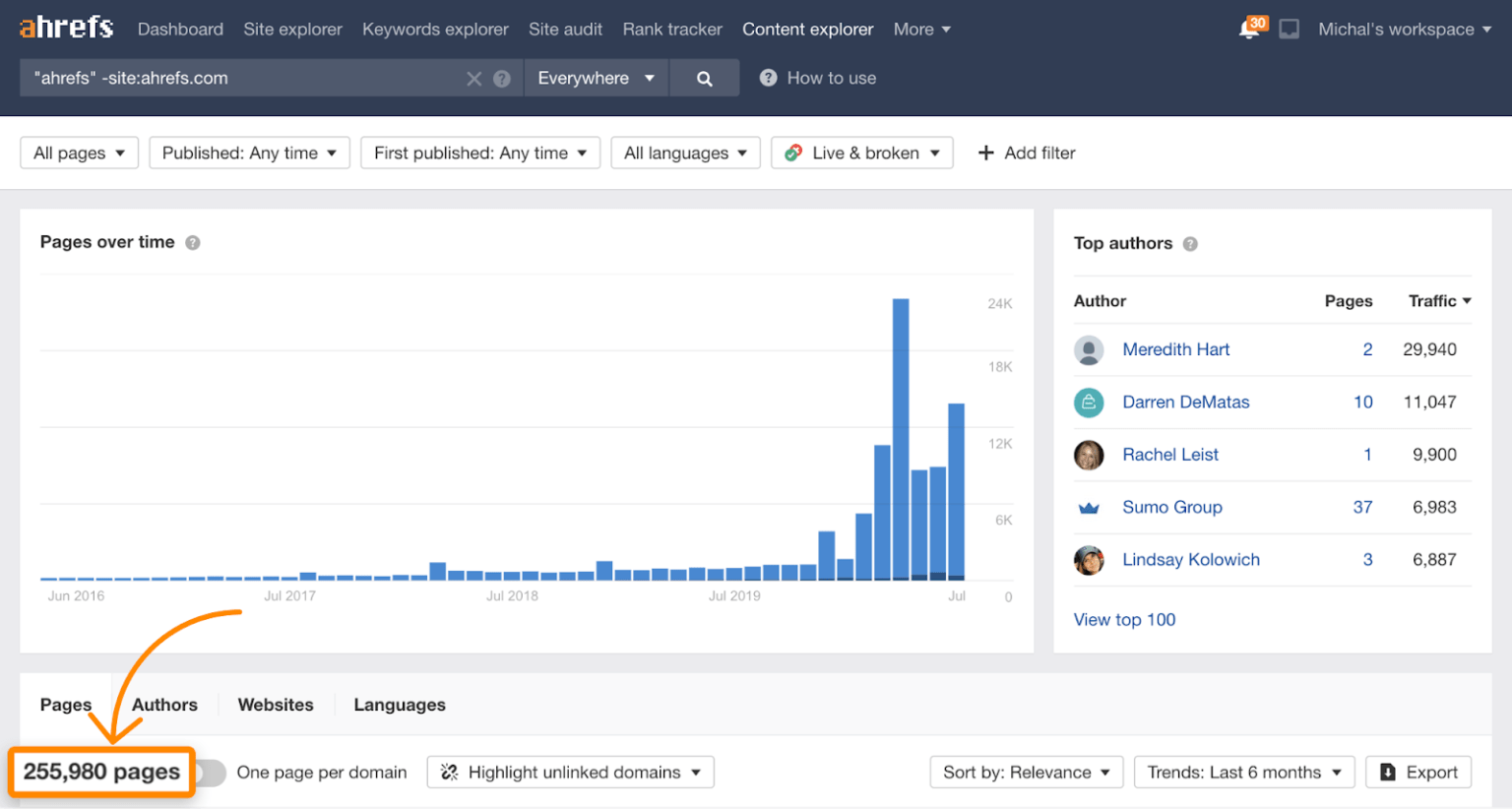Screen dimensions: 1512x809
Task: Go to Keywords explorer in the nav
Action: (435, 30)
